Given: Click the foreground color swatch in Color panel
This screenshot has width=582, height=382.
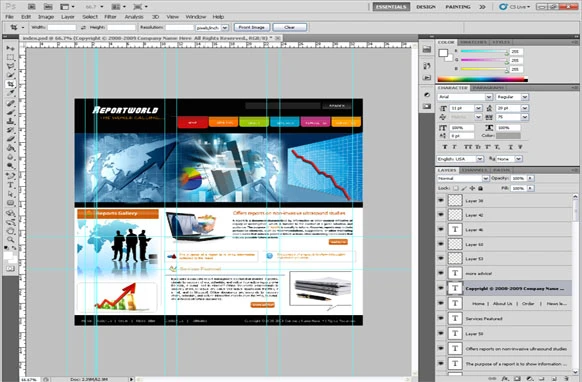Looking at the screenshot, I should tap(443, 53).
